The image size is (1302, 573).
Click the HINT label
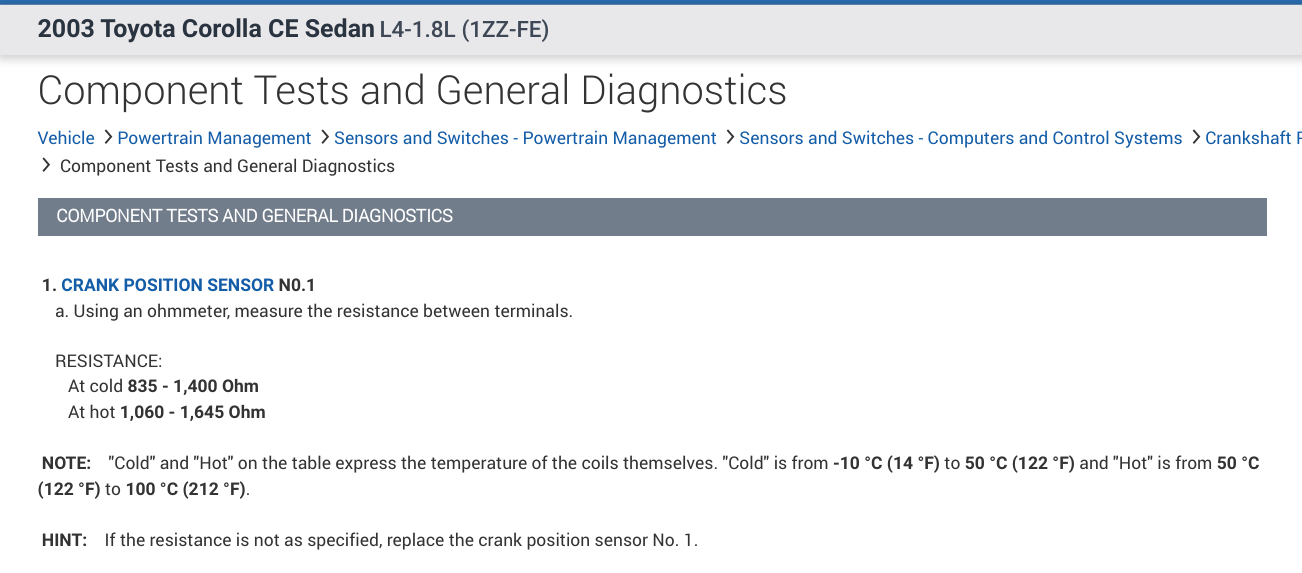(x=64, y=540)
